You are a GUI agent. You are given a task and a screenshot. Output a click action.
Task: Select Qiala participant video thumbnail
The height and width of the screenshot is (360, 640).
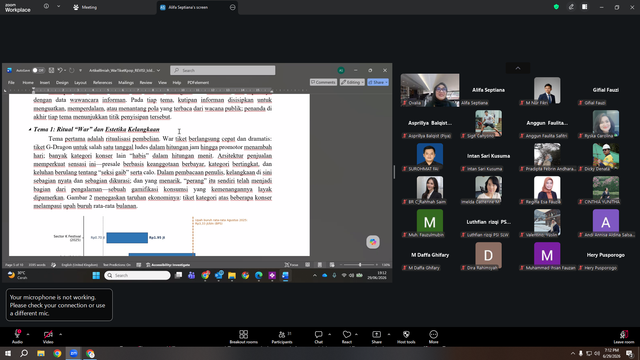tap(430, 90)
